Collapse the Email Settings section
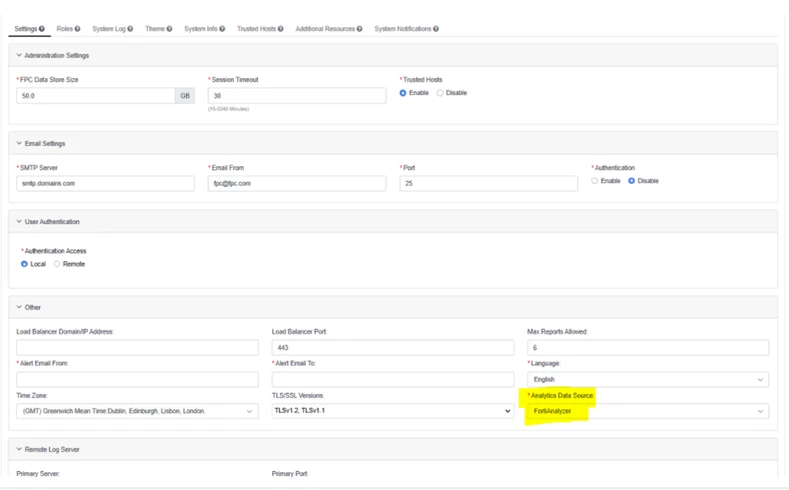Screen dimensions: 789x490 pos(19,143)
